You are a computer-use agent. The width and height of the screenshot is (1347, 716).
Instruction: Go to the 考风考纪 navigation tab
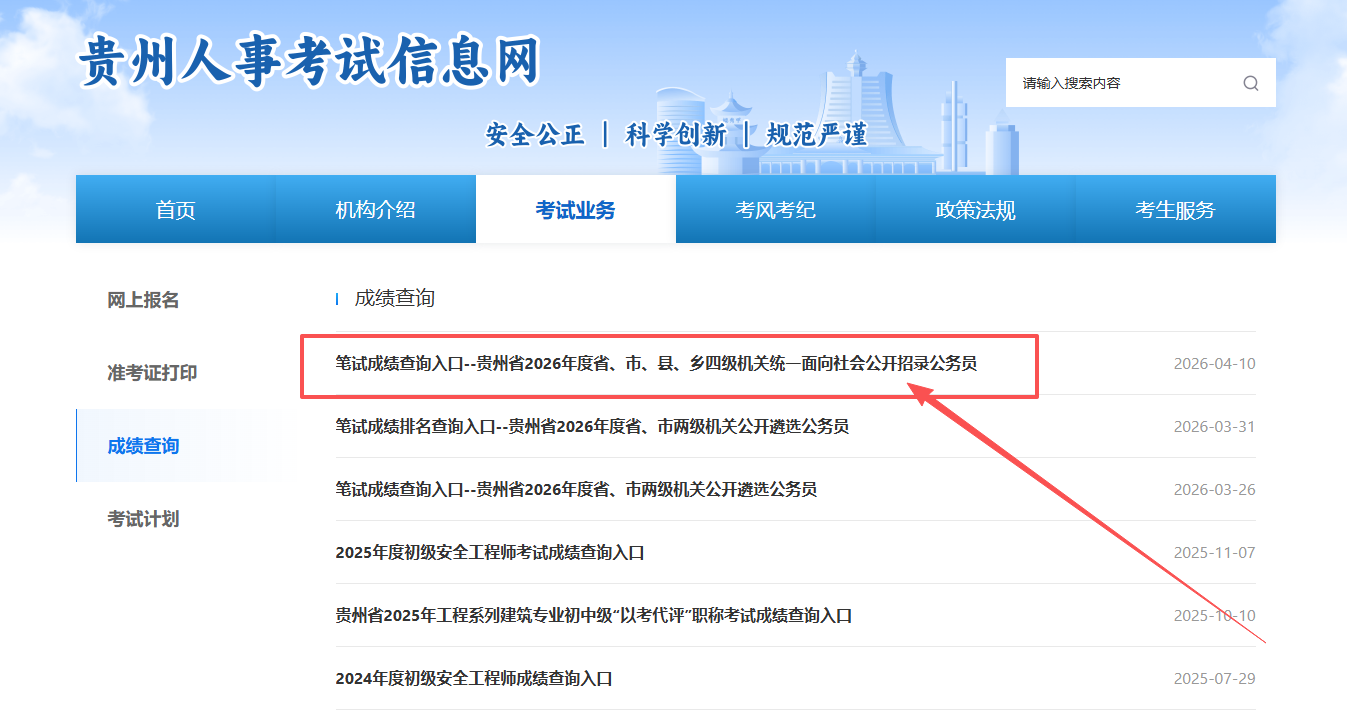pos(775,210)
